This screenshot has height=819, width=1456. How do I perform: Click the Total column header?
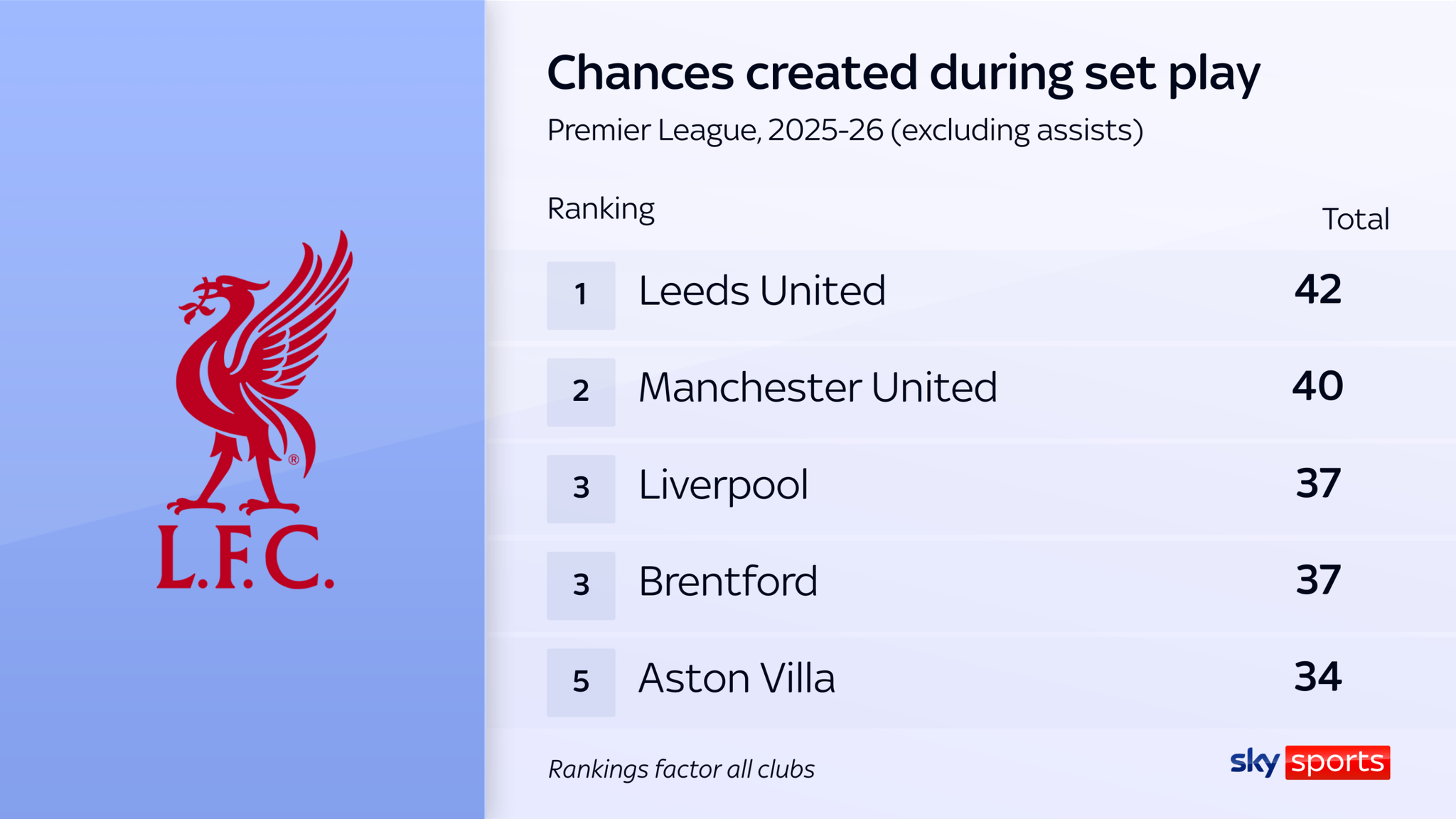pos(1355,219)
